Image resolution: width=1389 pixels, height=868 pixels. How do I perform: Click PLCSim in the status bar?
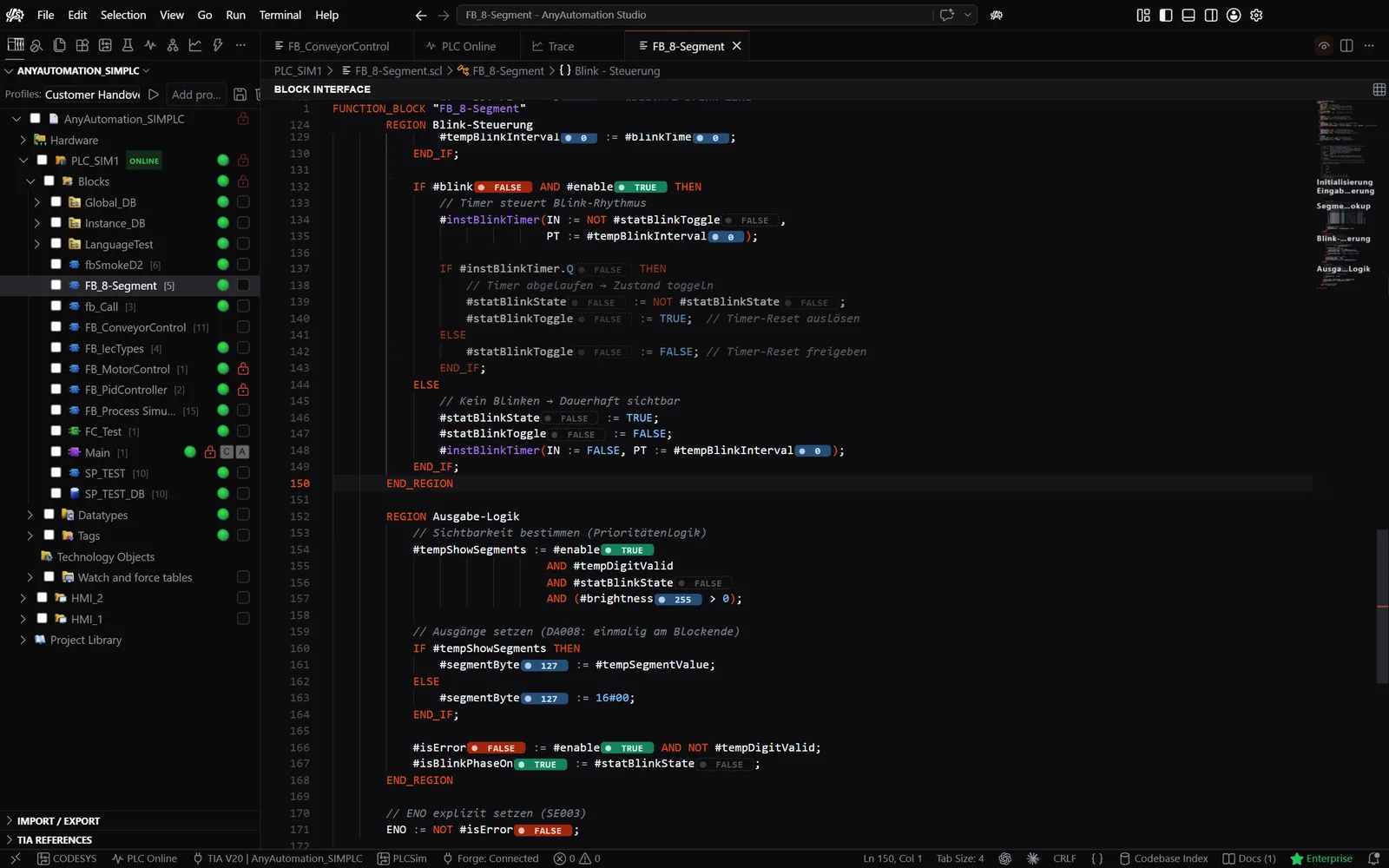point(402,858)
